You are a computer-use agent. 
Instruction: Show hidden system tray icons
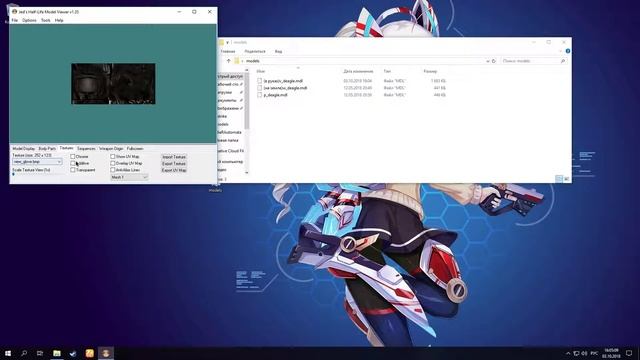coord(568,353)
